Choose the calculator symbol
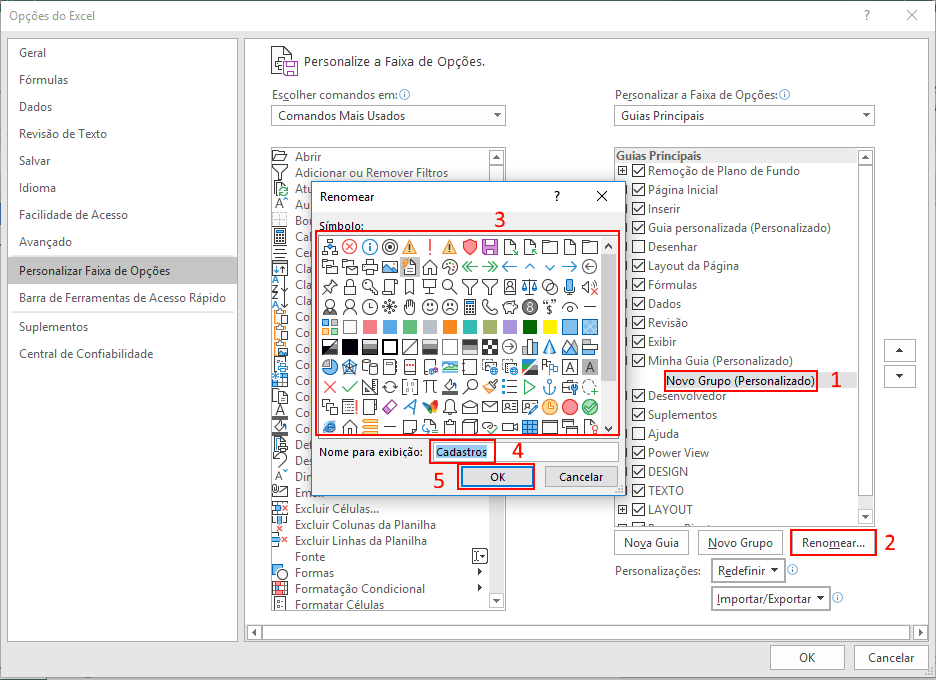Viewport: 936px width, 680px height. (470, 306)
